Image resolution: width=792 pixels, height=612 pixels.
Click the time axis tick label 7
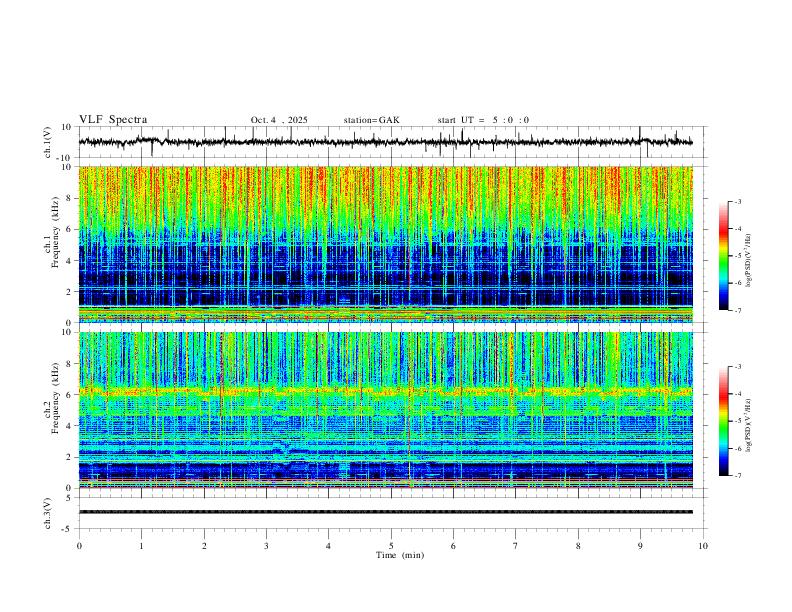coord(516,546)
